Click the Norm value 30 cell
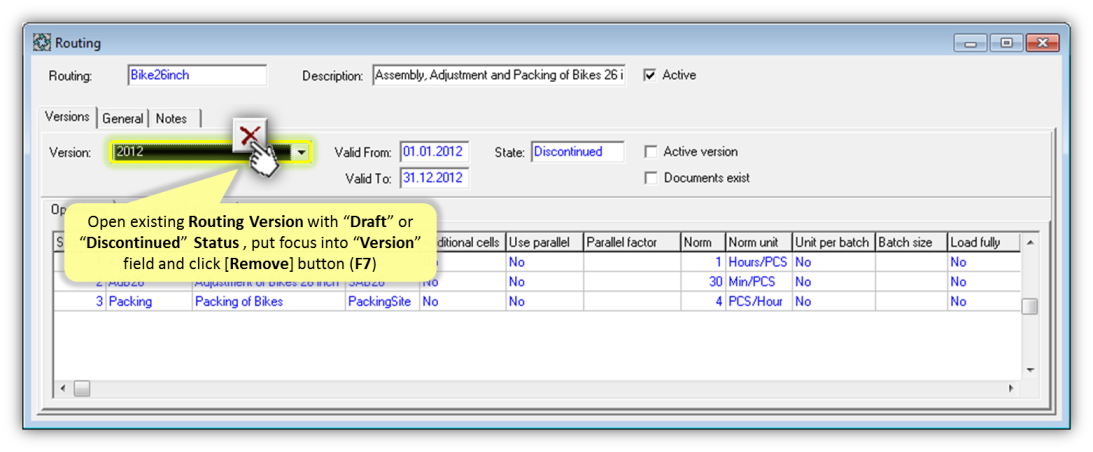This screenshot has height=452, width=1093. pyautogui.click(x=703, y=282)
